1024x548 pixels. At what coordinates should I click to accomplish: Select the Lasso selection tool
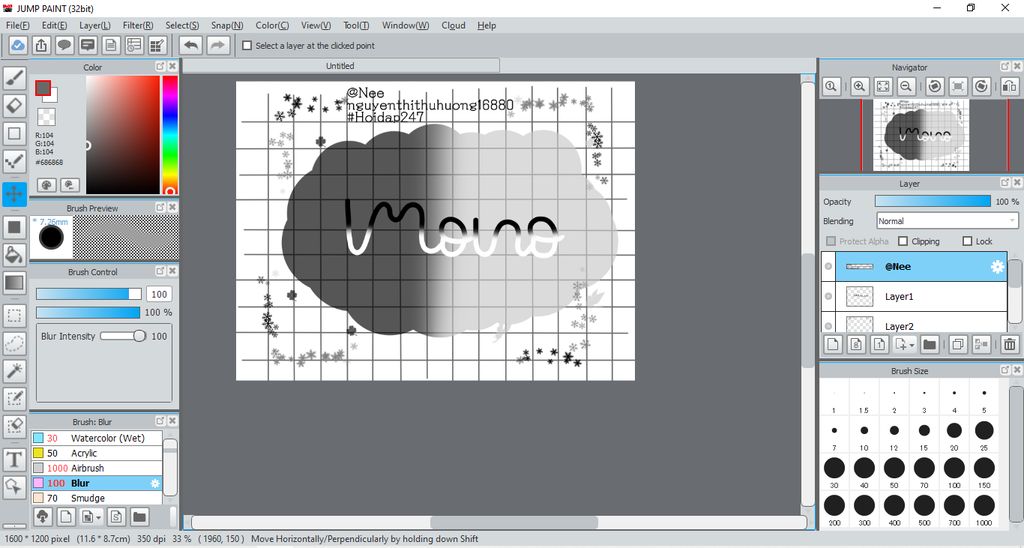click(x=14, y=343)
